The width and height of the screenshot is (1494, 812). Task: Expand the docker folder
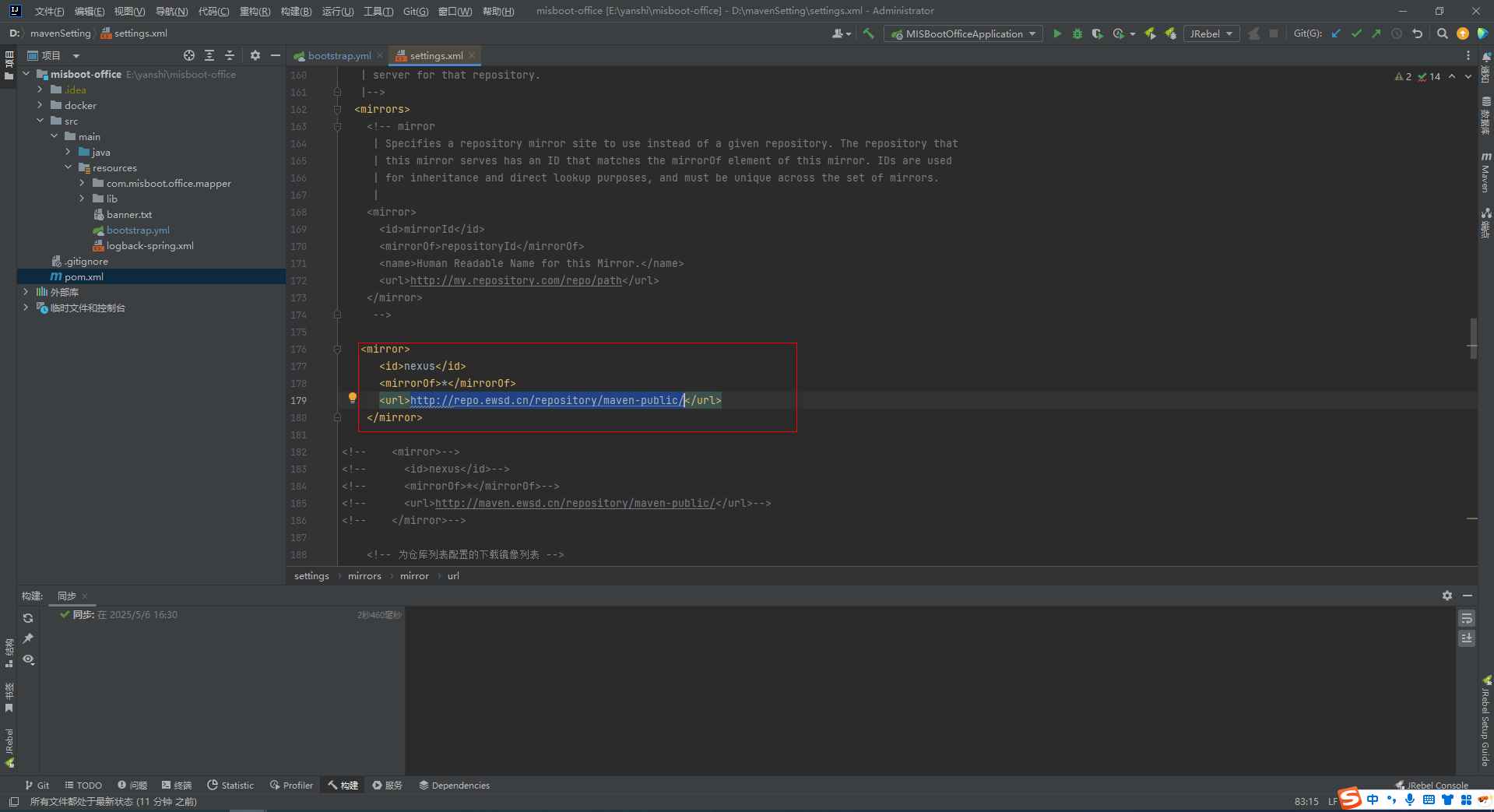coord(40,105)
